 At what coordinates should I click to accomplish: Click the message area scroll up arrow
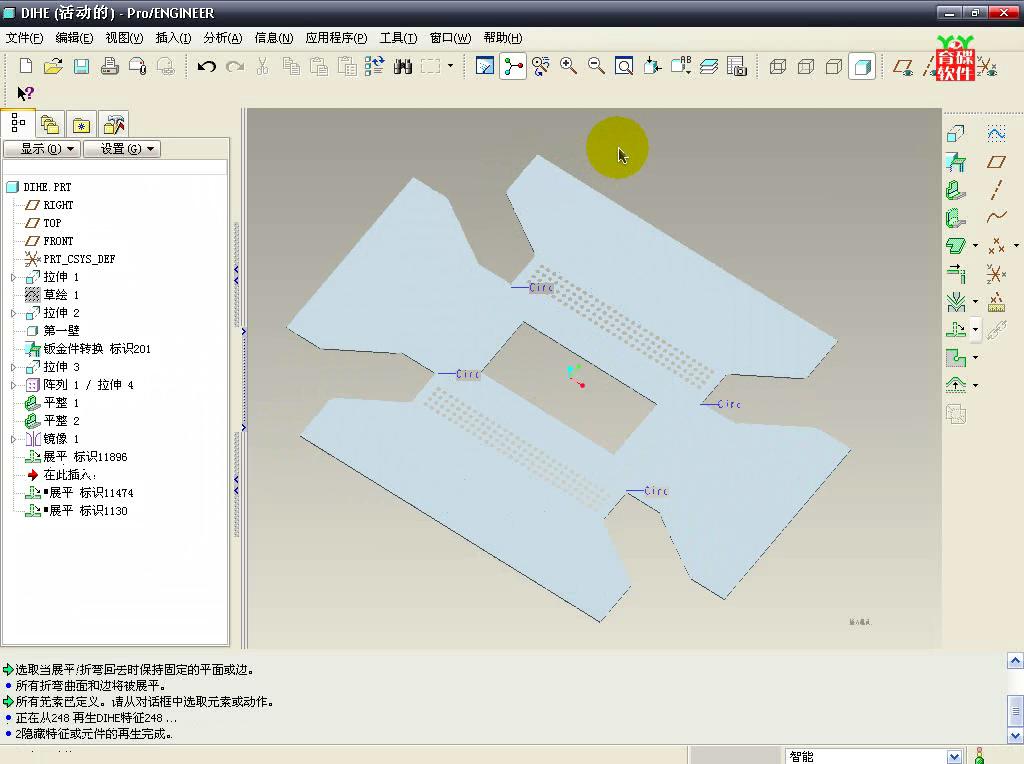1015,661
